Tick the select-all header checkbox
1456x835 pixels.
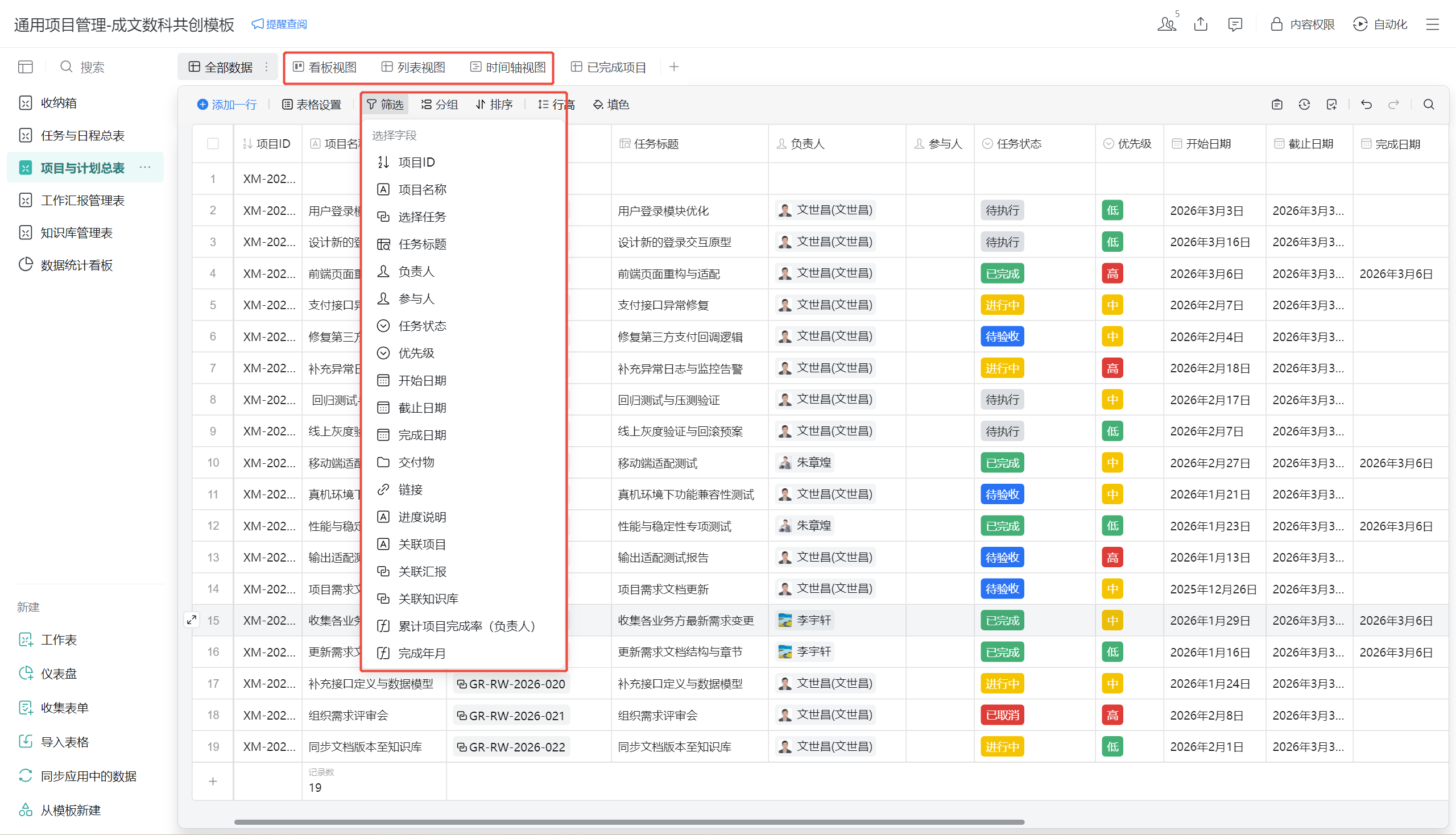click(x=213, y=144)
